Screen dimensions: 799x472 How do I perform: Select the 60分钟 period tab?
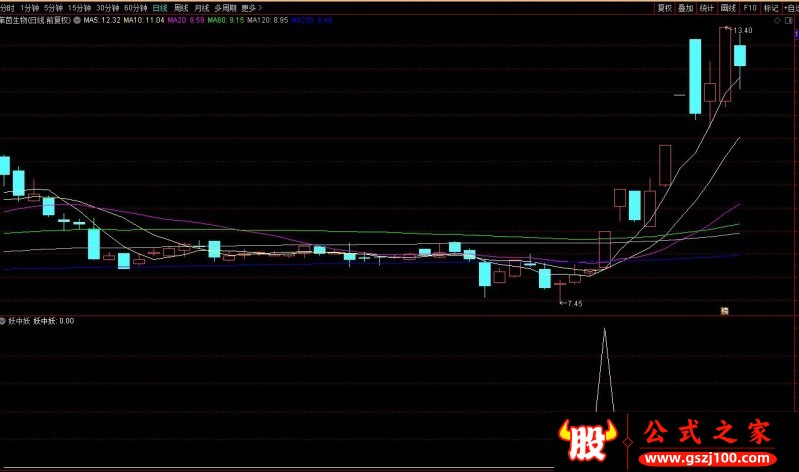(x=136, y=8)
